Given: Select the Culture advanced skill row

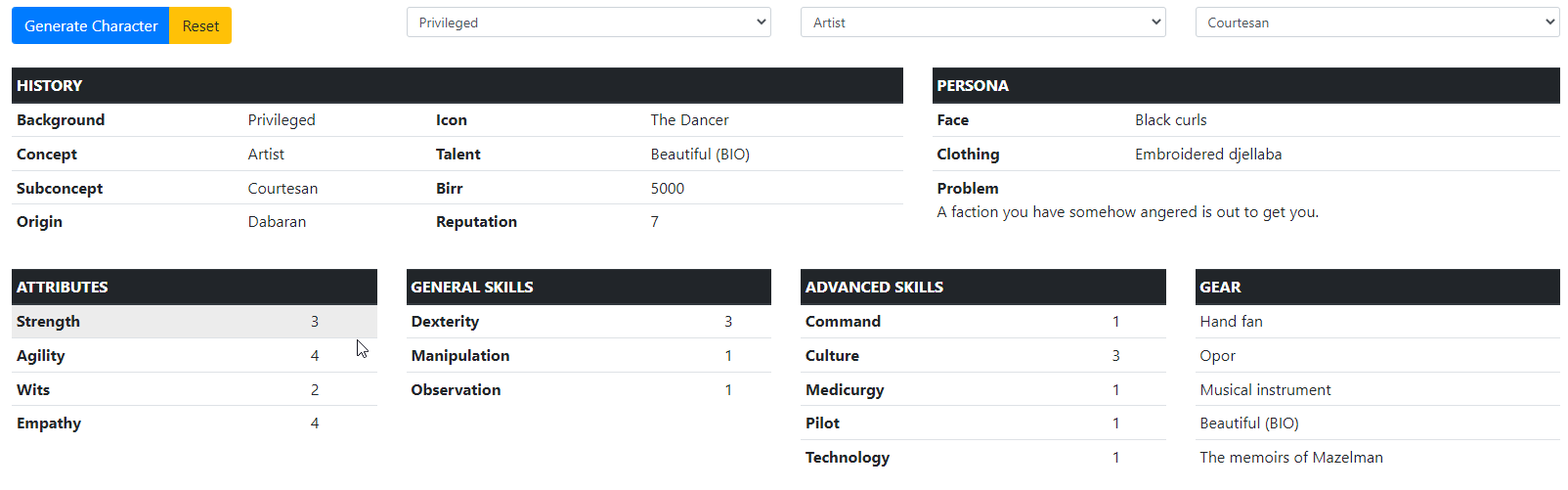Looking at the screenshot, I should (982, 356).
